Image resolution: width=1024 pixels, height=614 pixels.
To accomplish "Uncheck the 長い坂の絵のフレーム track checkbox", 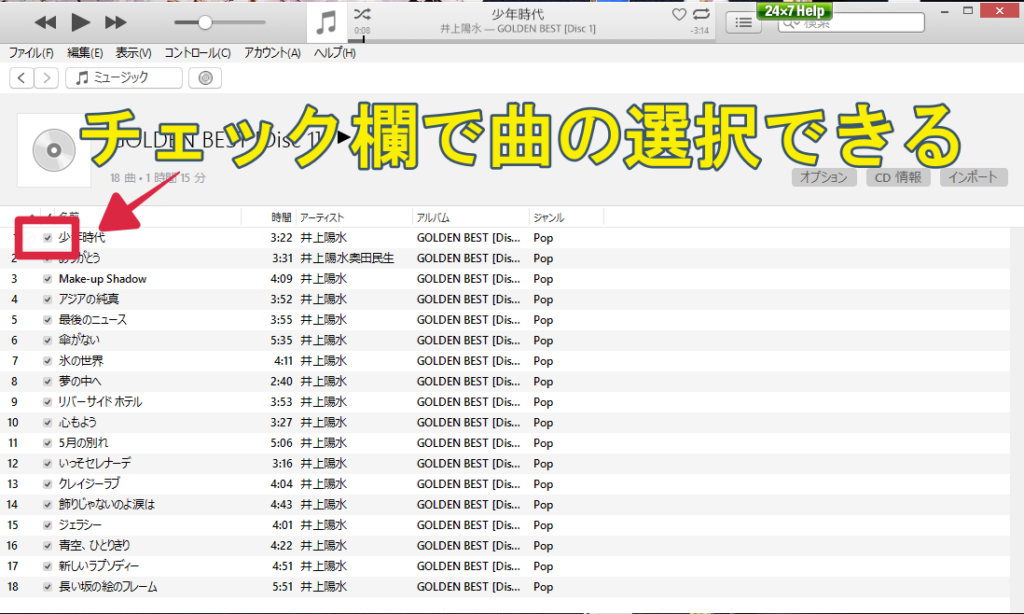I will click(47, 587).
